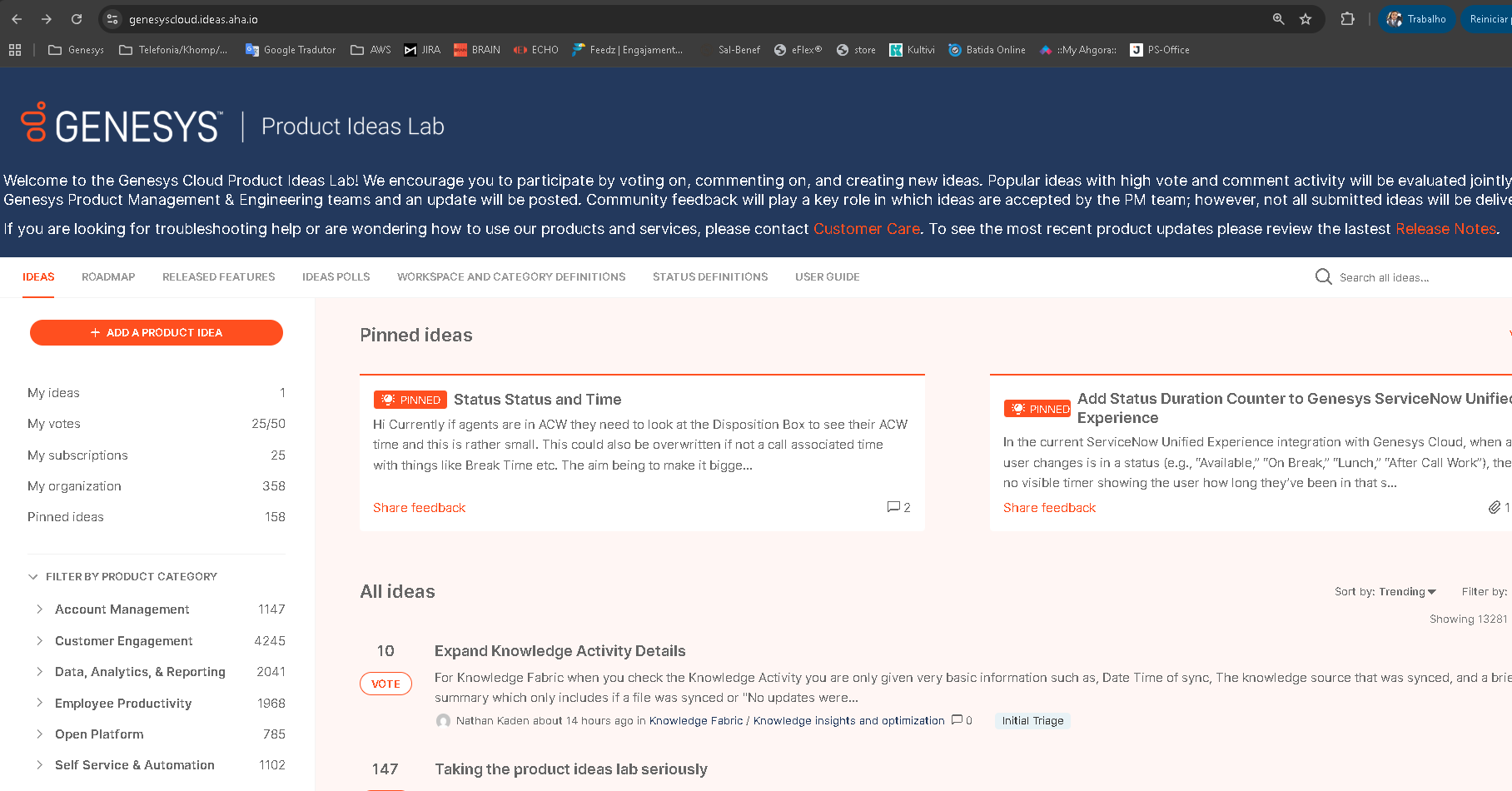Image resolution: width=1512 pixels, height=791 pixels.
Task: Expand Self Service & Automation category
Action: [39, 765]
